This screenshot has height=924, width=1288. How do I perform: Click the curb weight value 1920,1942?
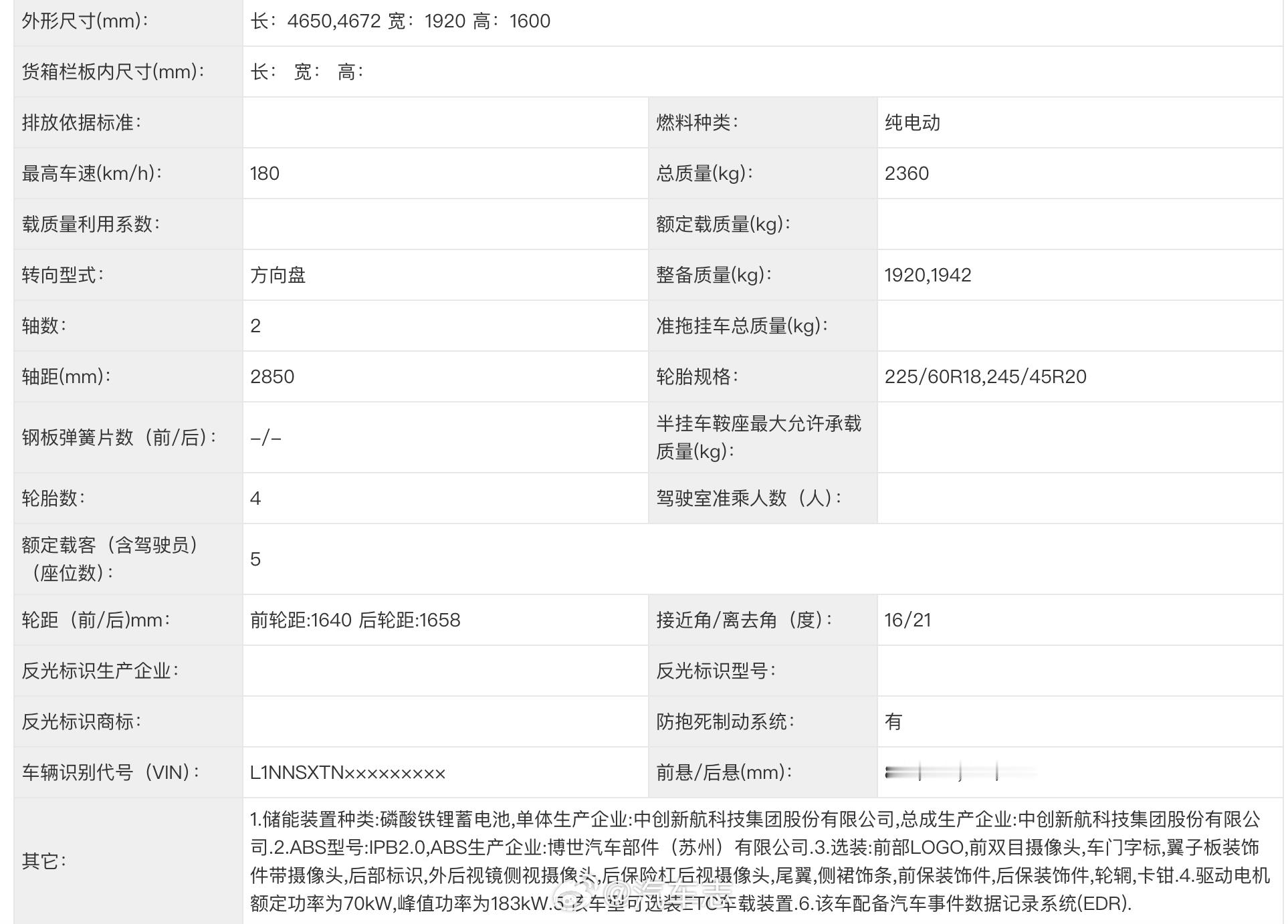point(927,275)
